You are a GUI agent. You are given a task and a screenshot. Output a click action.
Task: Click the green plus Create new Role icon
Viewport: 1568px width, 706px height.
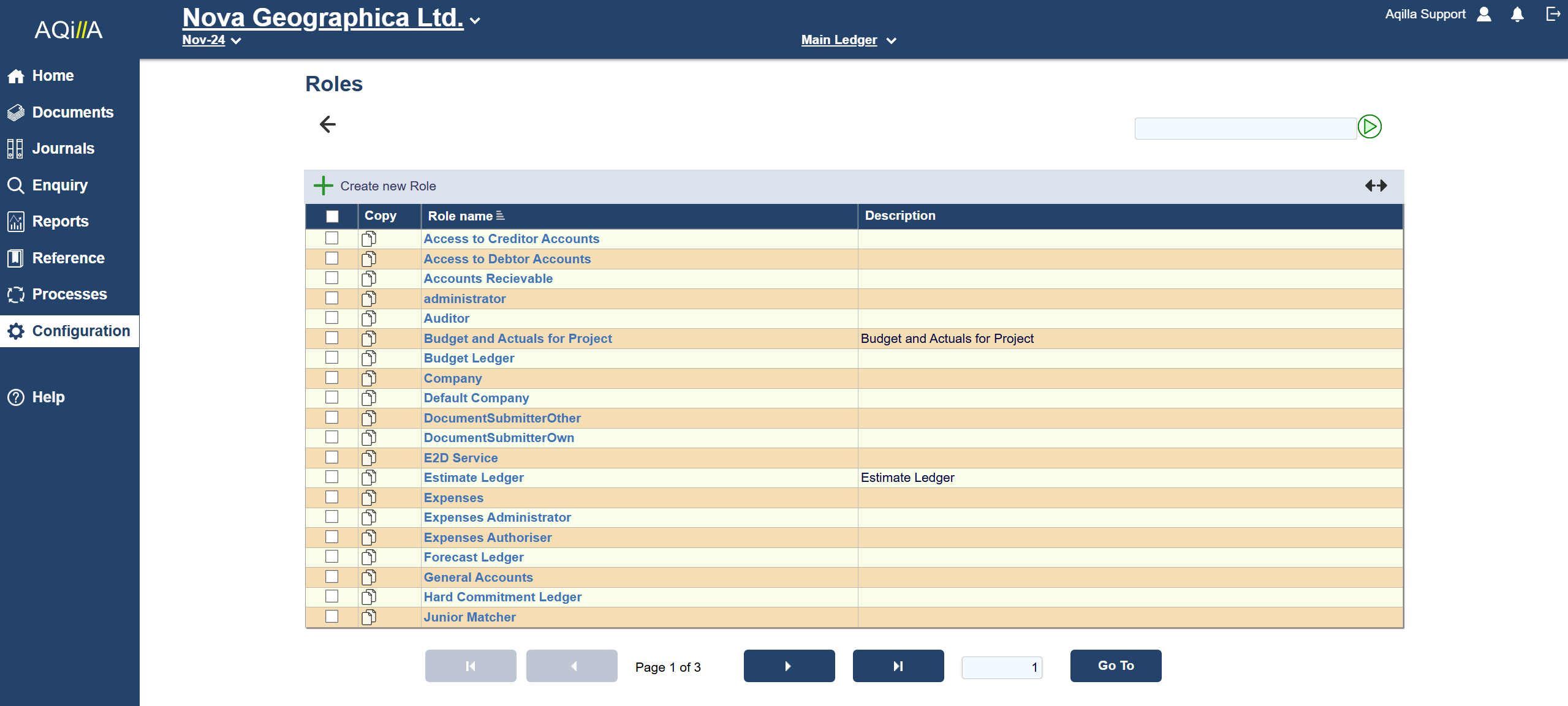323,186
